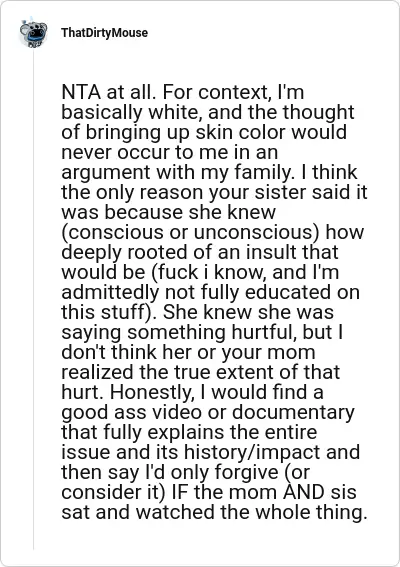Click the words 'skin color' in comment
Screen dimensions: 400x567
tap(240, 132)
